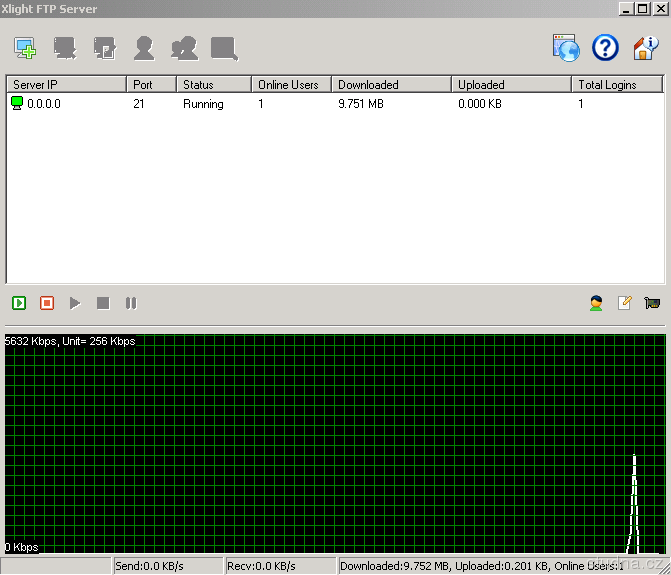Open Global Options globe icon
Screen dimensions: 671x575
click(x=566, y=47)
